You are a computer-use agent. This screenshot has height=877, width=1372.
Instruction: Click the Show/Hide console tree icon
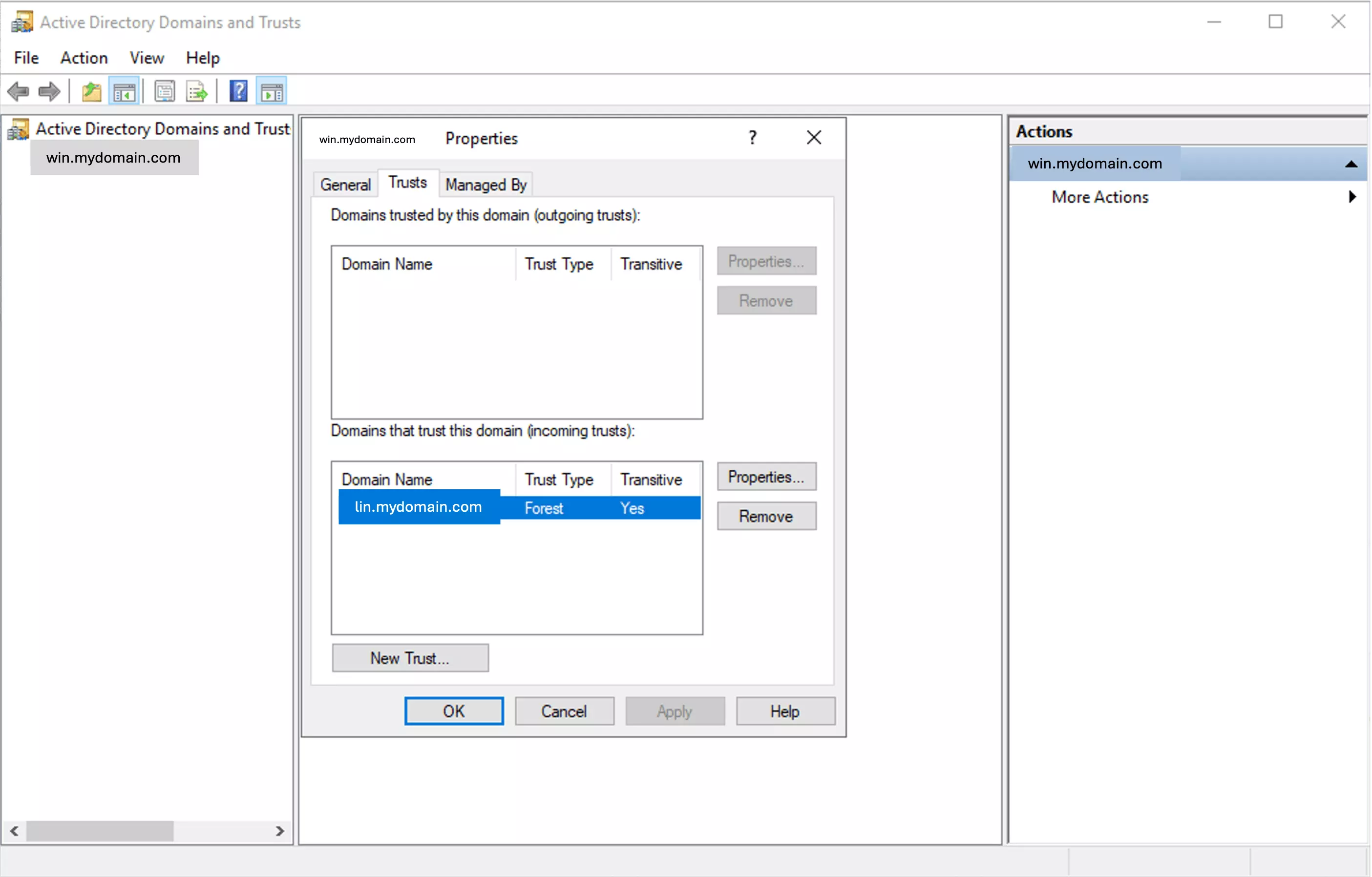[124, 92]
